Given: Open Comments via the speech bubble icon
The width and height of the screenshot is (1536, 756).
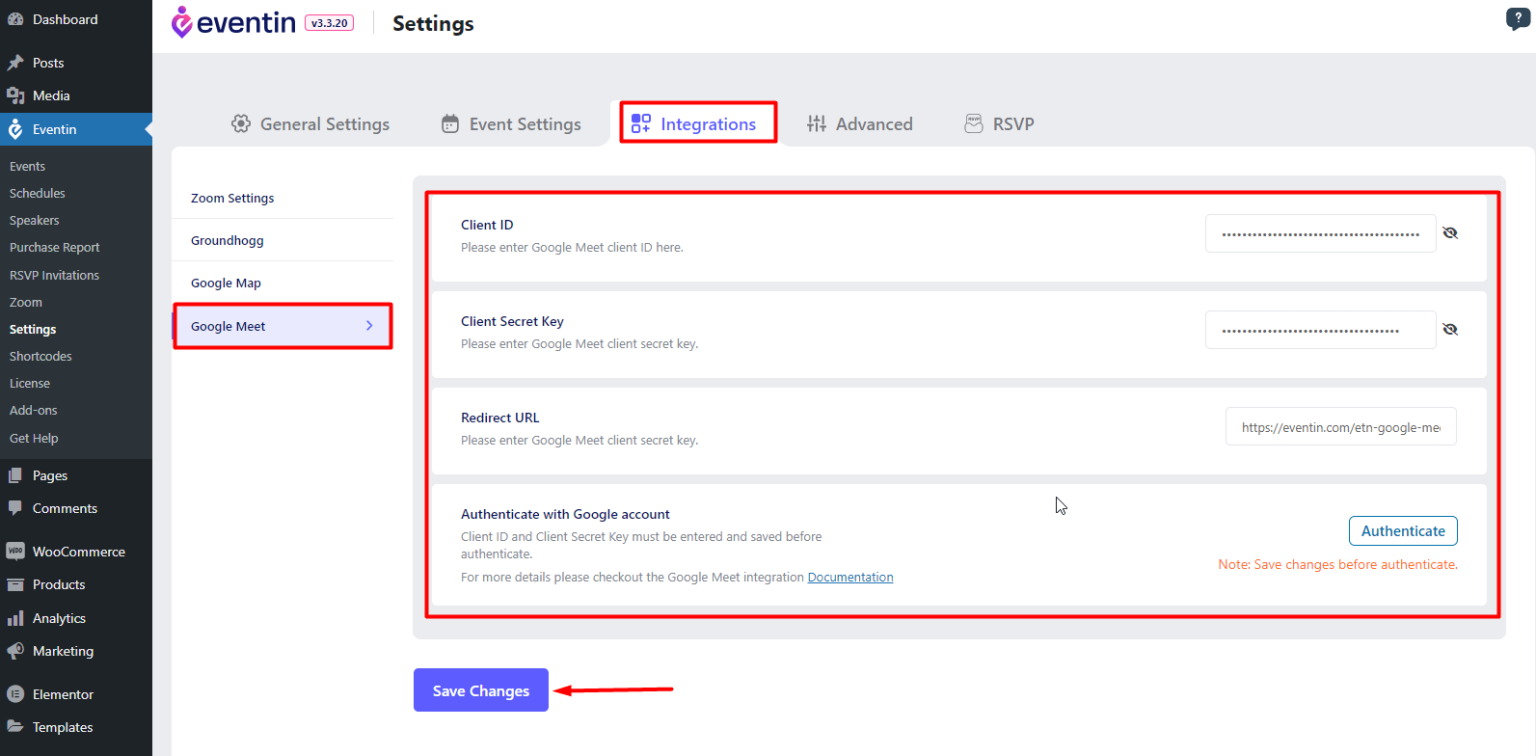Looking at the screenshot, I should 15,508.
